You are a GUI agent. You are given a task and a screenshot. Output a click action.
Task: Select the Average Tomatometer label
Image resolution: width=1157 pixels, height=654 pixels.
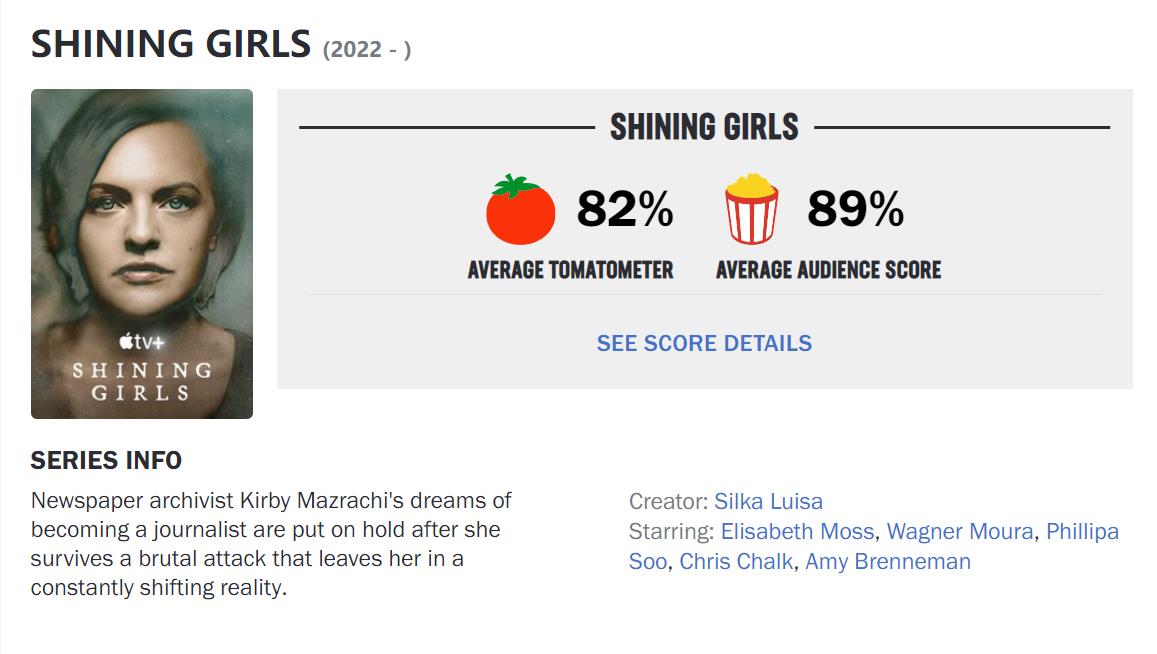570,269
